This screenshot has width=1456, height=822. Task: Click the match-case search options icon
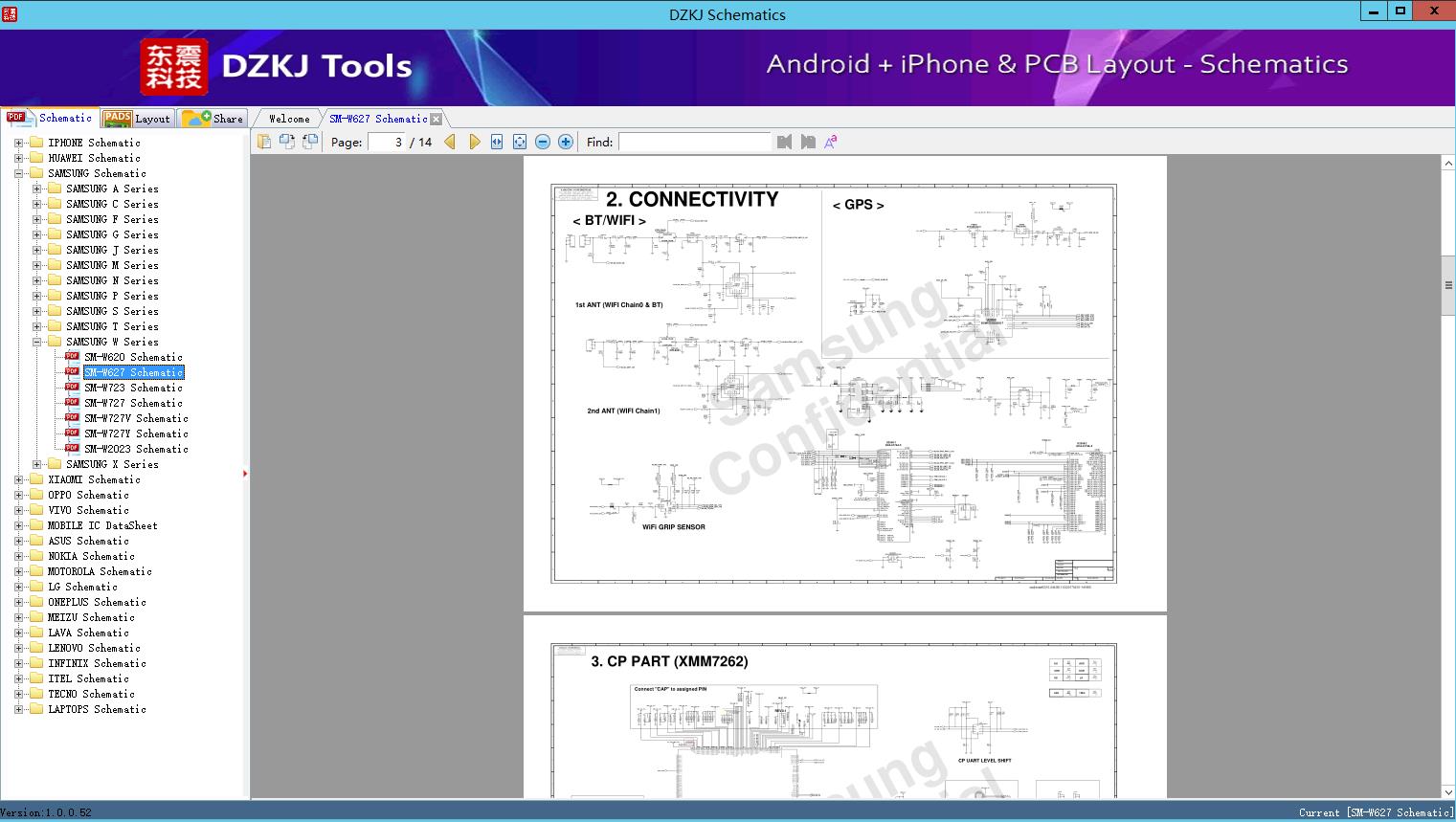831,142
